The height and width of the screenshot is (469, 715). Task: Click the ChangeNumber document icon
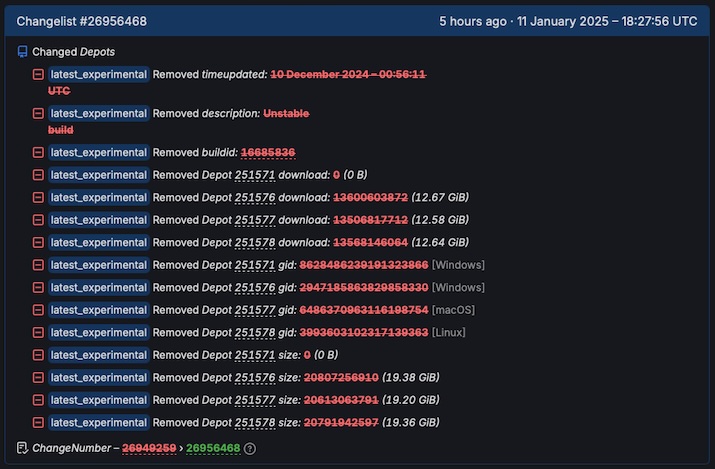(23, 448)
